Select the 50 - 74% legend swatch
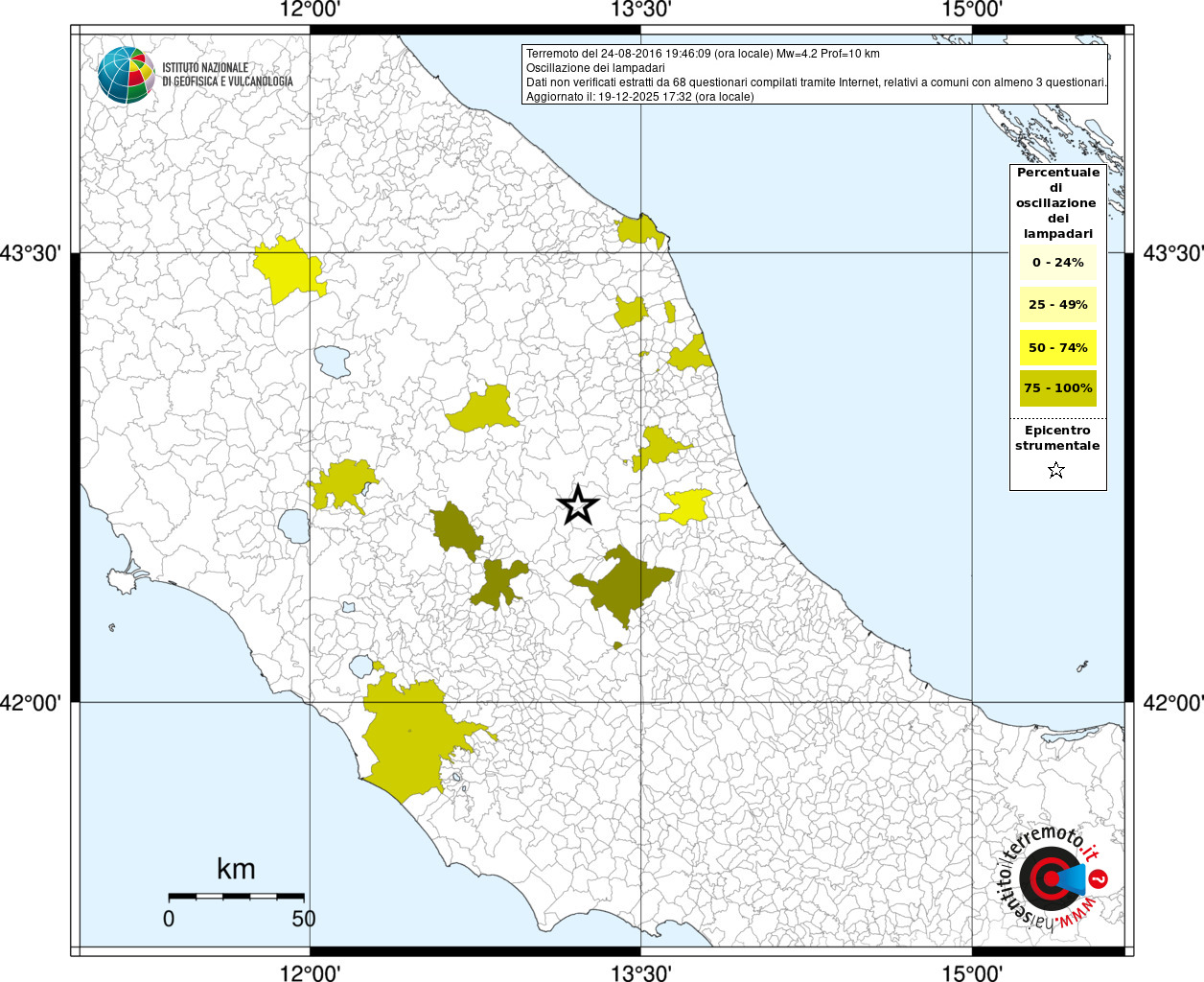The image size is (1204, 982). pyautogui.click(x=1057, y=347)
